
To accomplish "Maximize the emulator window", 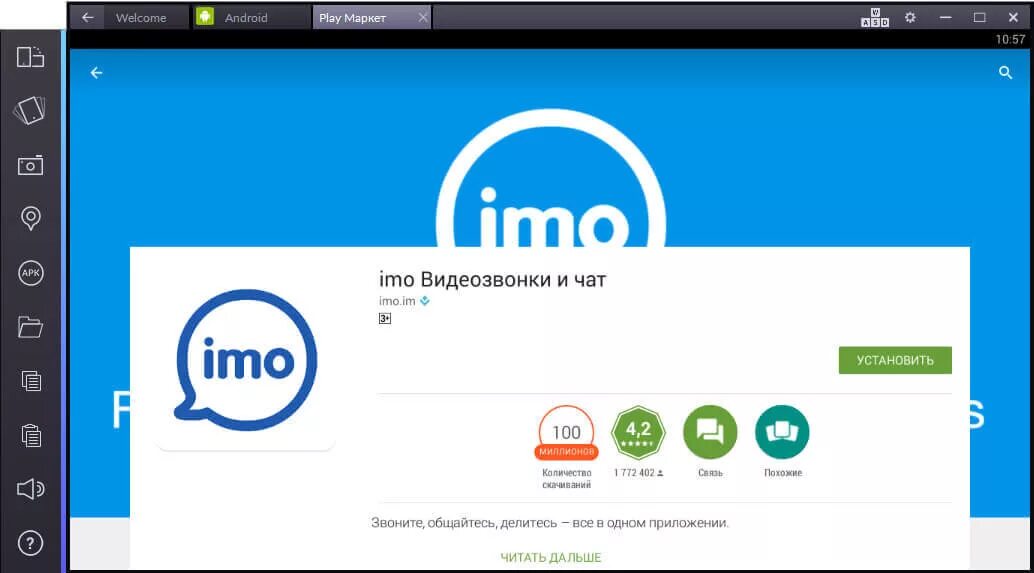I will pos(979,18).
